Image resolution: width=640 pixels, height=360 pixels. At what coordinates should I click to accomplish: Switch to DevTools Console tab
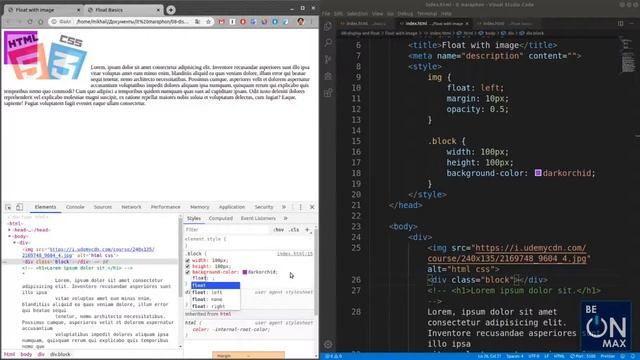75,207
